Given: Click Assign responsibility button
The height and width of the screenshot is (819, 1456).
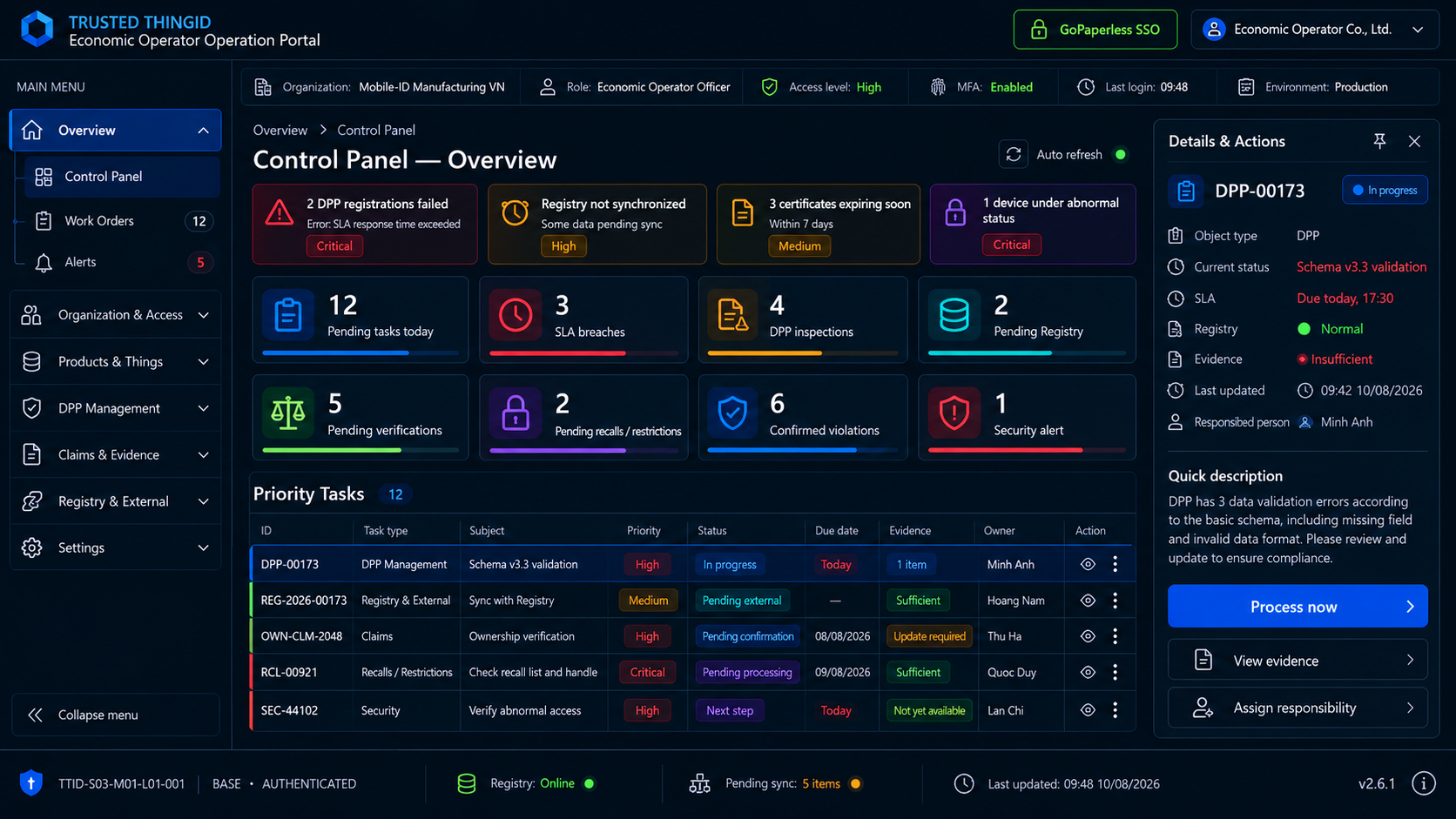Looking at the screenshot, I should (x=1298, y=708).
